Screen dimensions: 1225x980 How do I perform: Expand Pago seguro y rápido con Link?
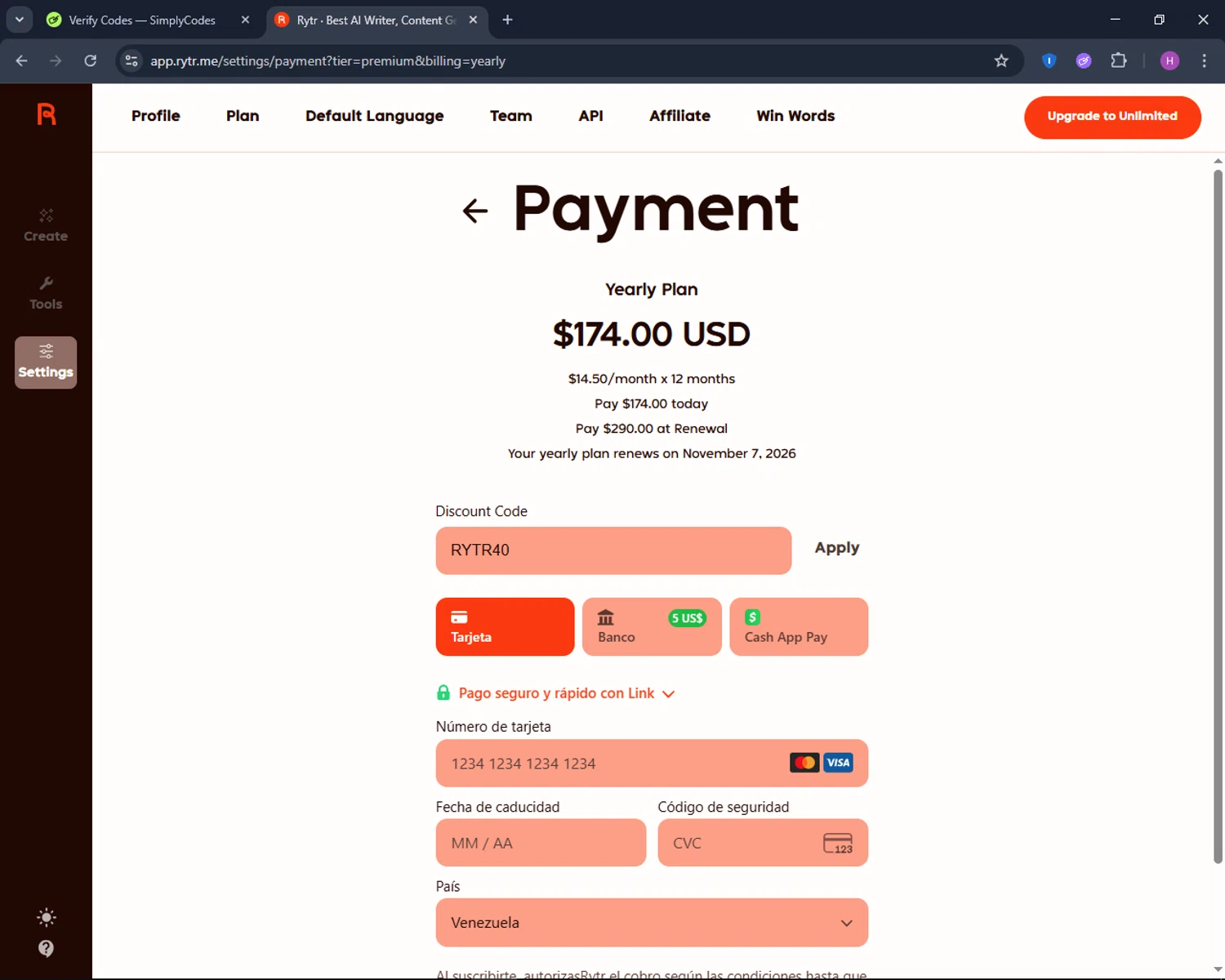[x=567, y=693]
